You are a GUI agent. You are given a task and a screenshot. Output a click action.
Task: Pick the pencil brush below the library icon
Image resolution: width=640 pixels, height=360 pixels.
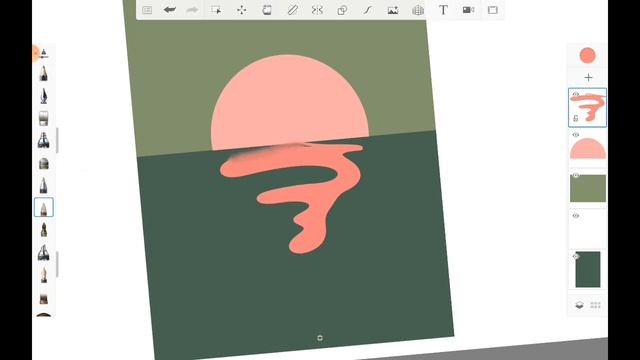click(44, 74)
